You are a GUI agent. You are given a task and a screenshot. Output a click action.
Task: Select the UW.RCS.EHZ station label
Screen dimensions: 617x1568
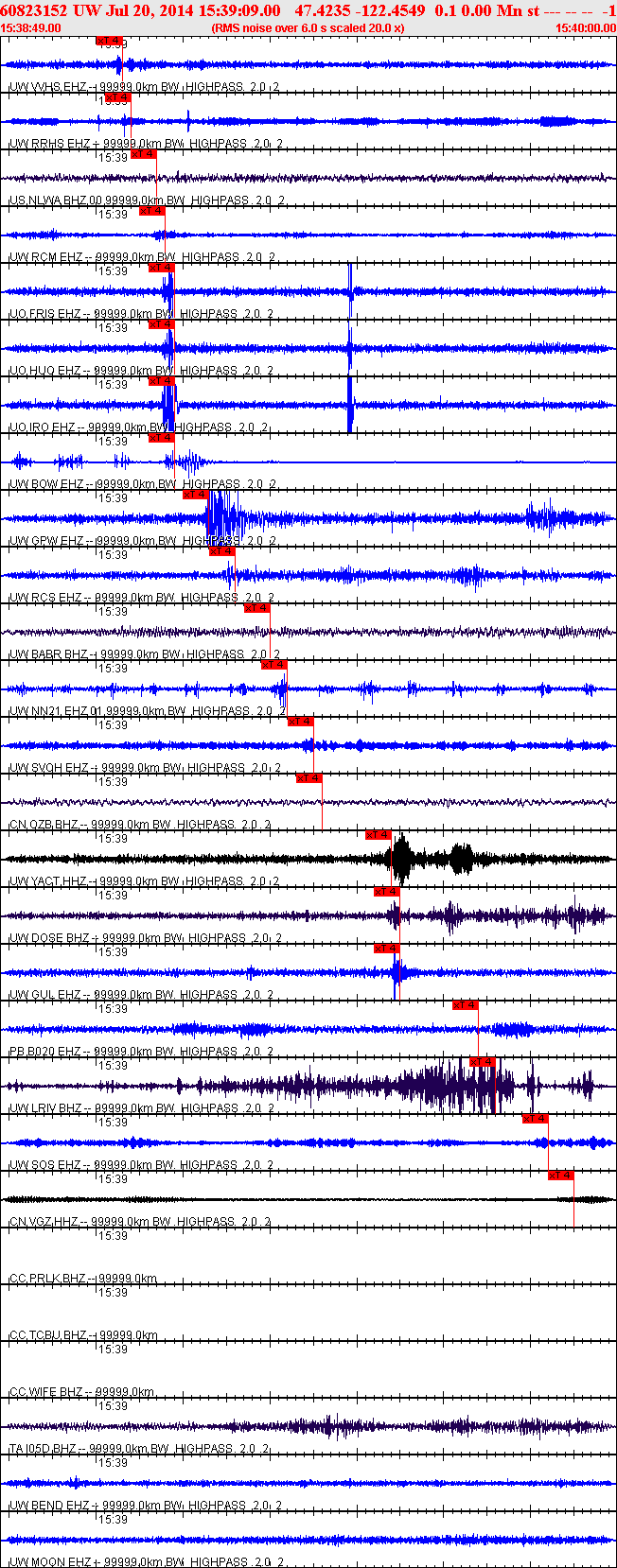coord(142,598)
